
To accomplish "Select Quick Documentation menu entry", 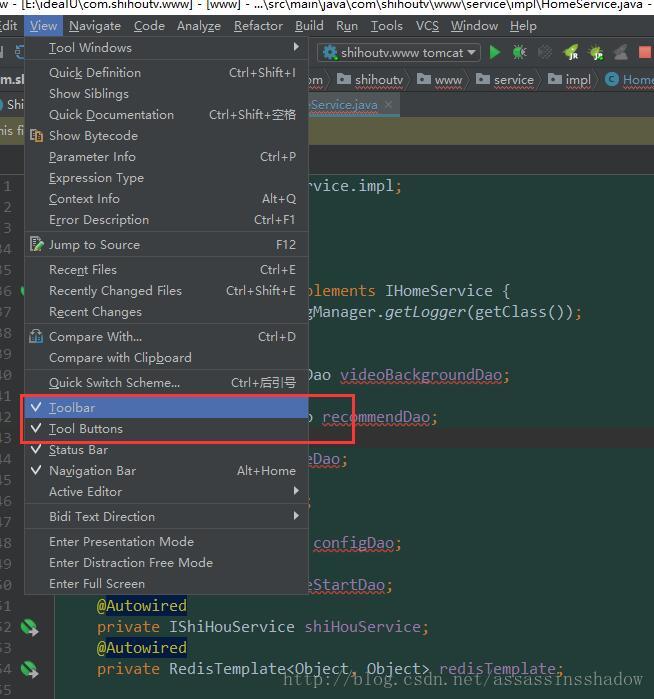I will click(x=167, y=115).
